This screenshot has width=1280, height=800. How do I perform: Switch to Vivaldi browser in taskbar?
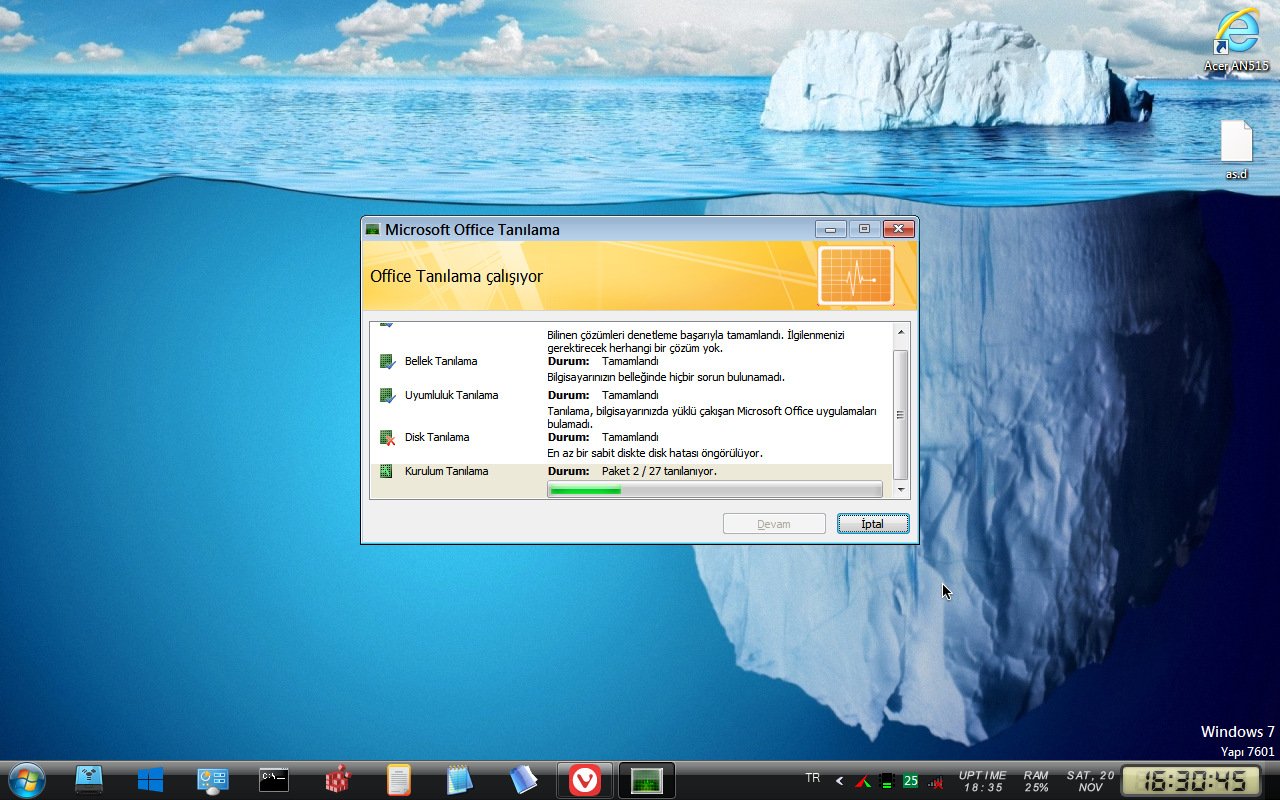[x=585, y=780]
